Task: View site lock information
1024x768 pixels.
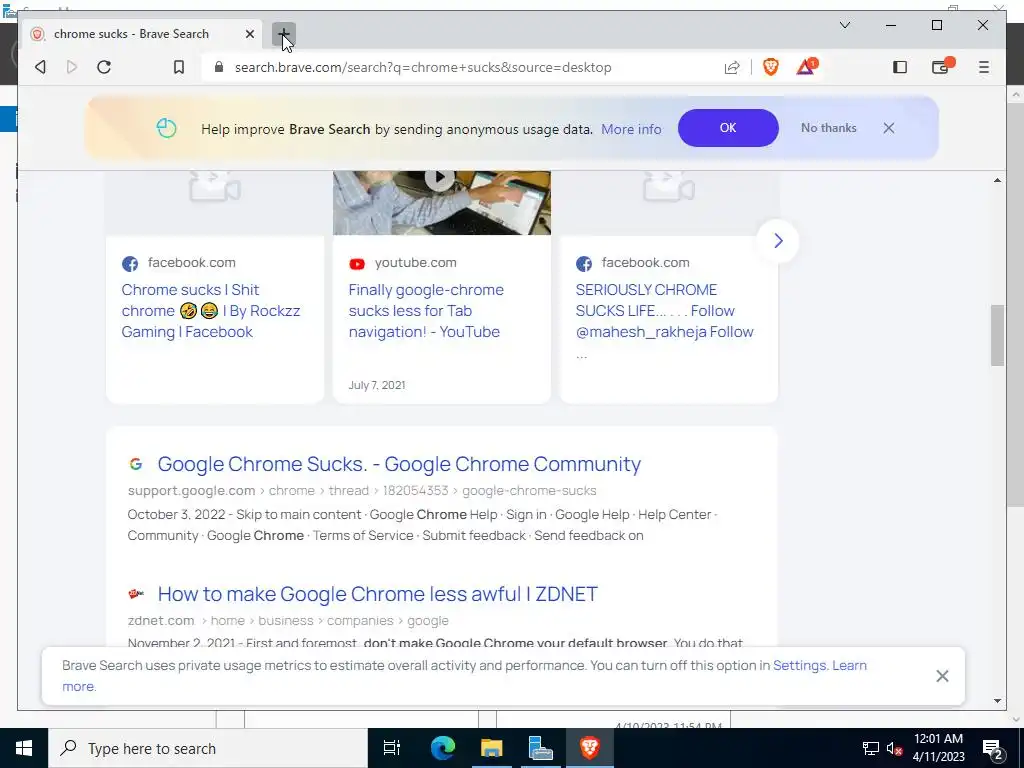Action: pos(219,67)
